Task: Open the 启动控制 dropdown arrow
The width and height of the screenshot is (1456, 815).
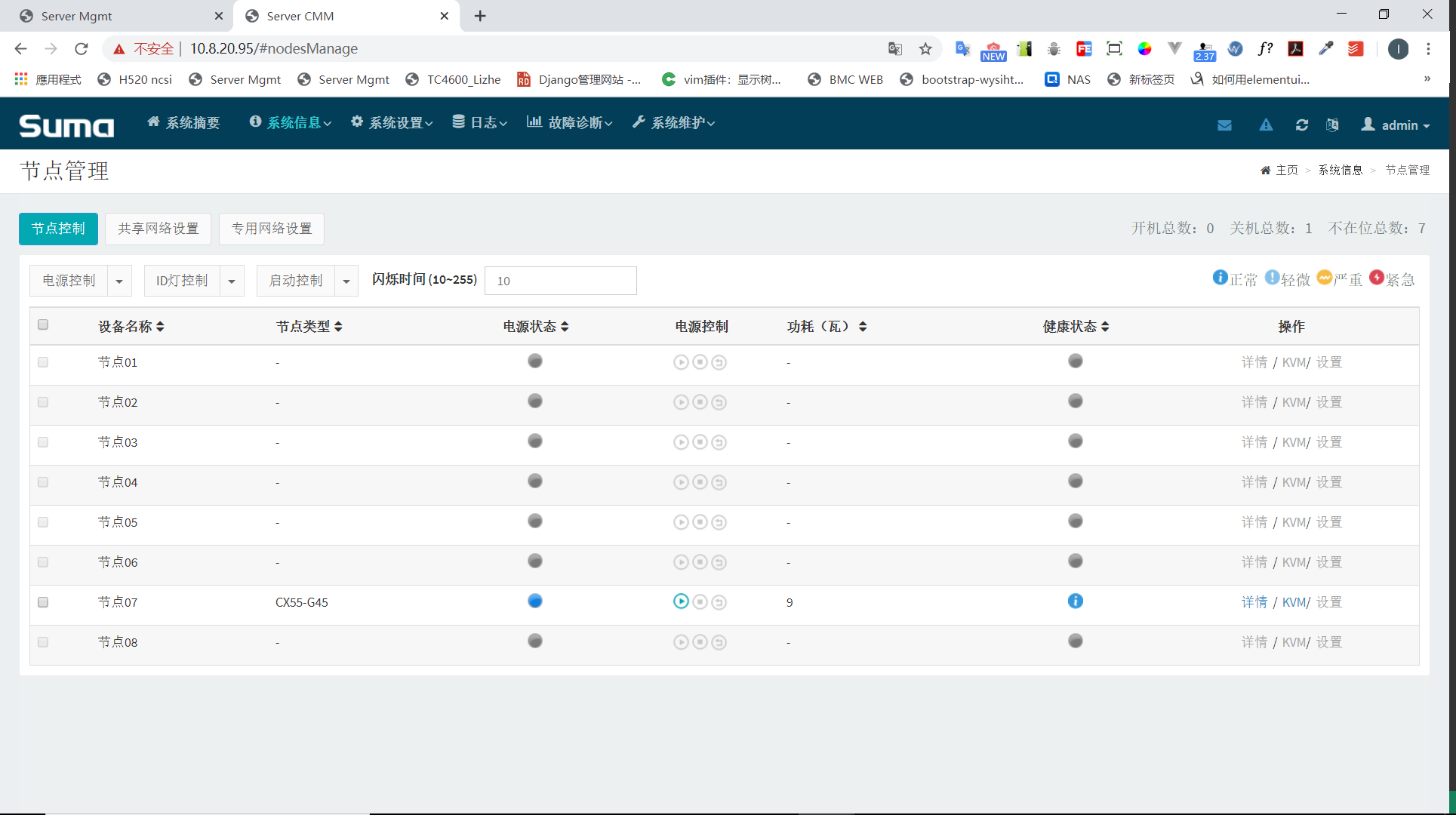Action: coord(346,281)
